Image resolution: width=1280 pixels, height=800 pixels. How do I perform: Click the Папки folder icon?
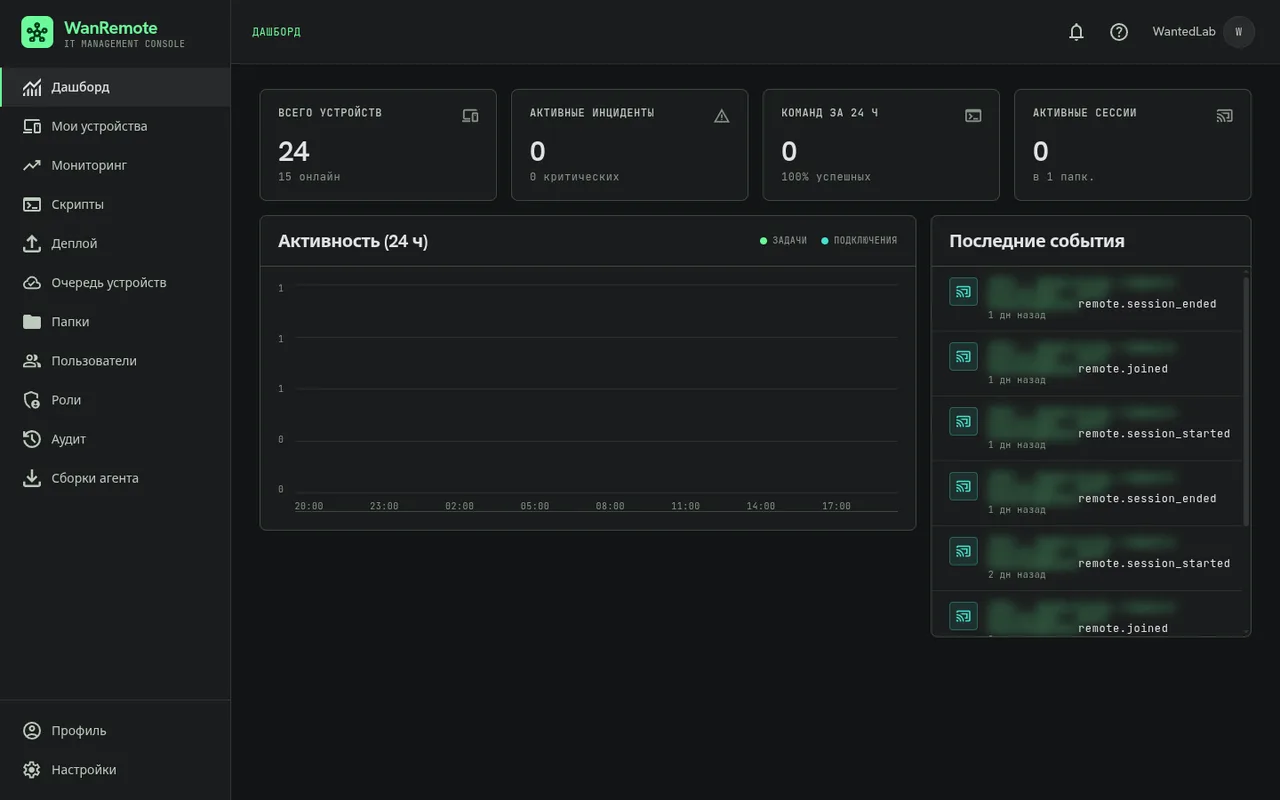tap(32, 322)
